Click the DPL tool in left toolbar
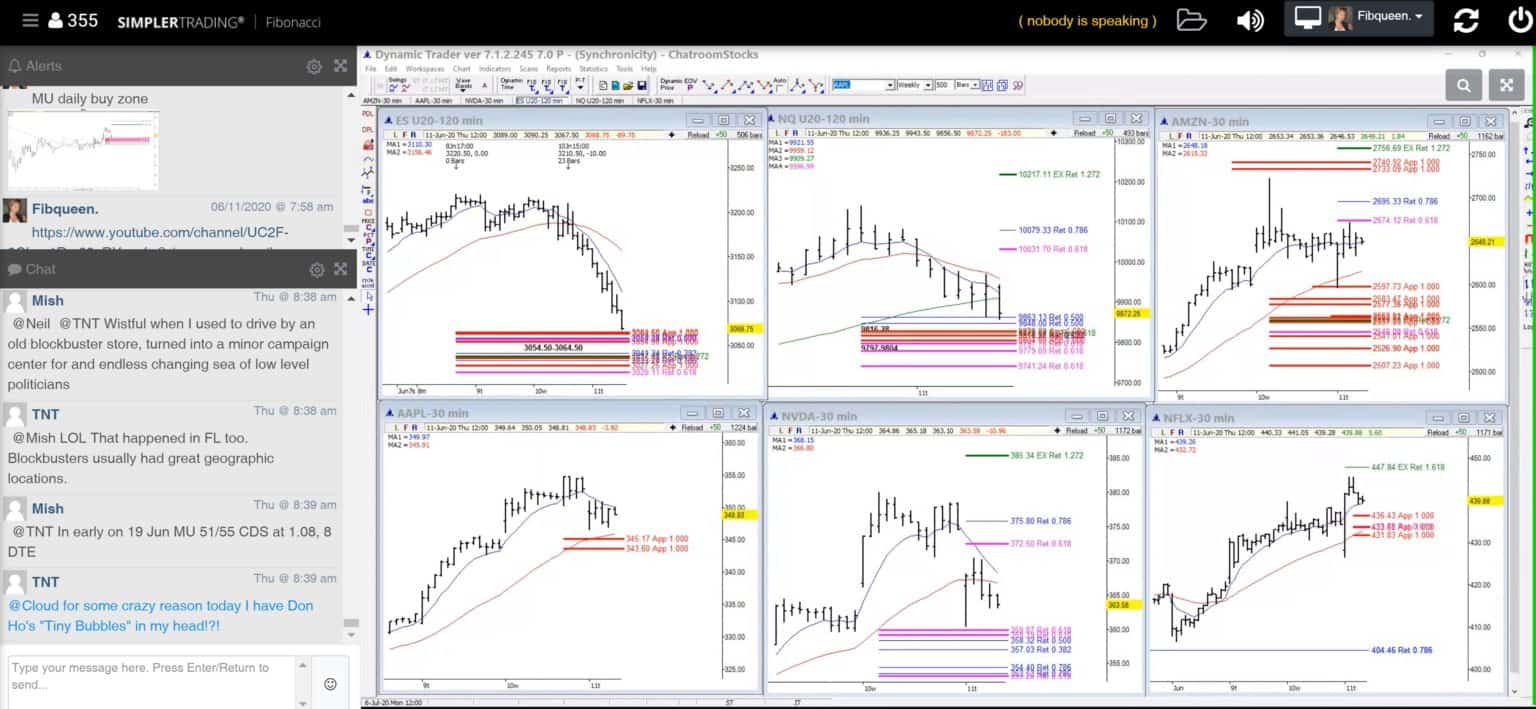This screenshot has width=1536, height=709. tap(368, 129)
